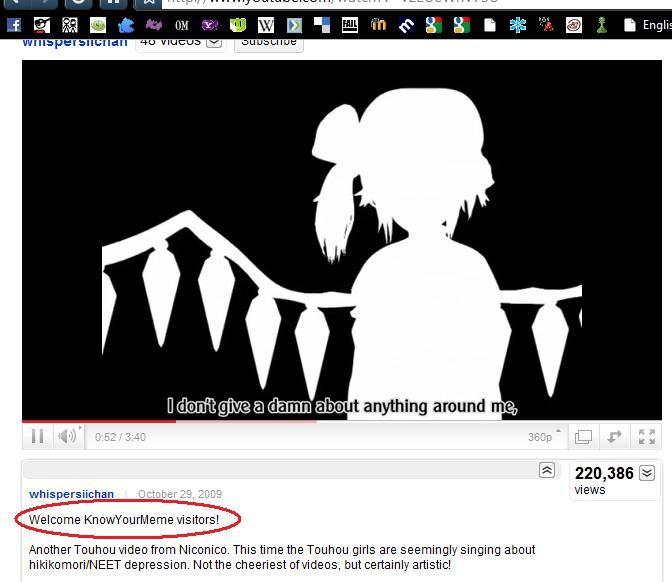Open the cartoon face with glasses bookmark
Viewport: 672px width, 582px height.
pyautogui.click(x=42, y=25)
